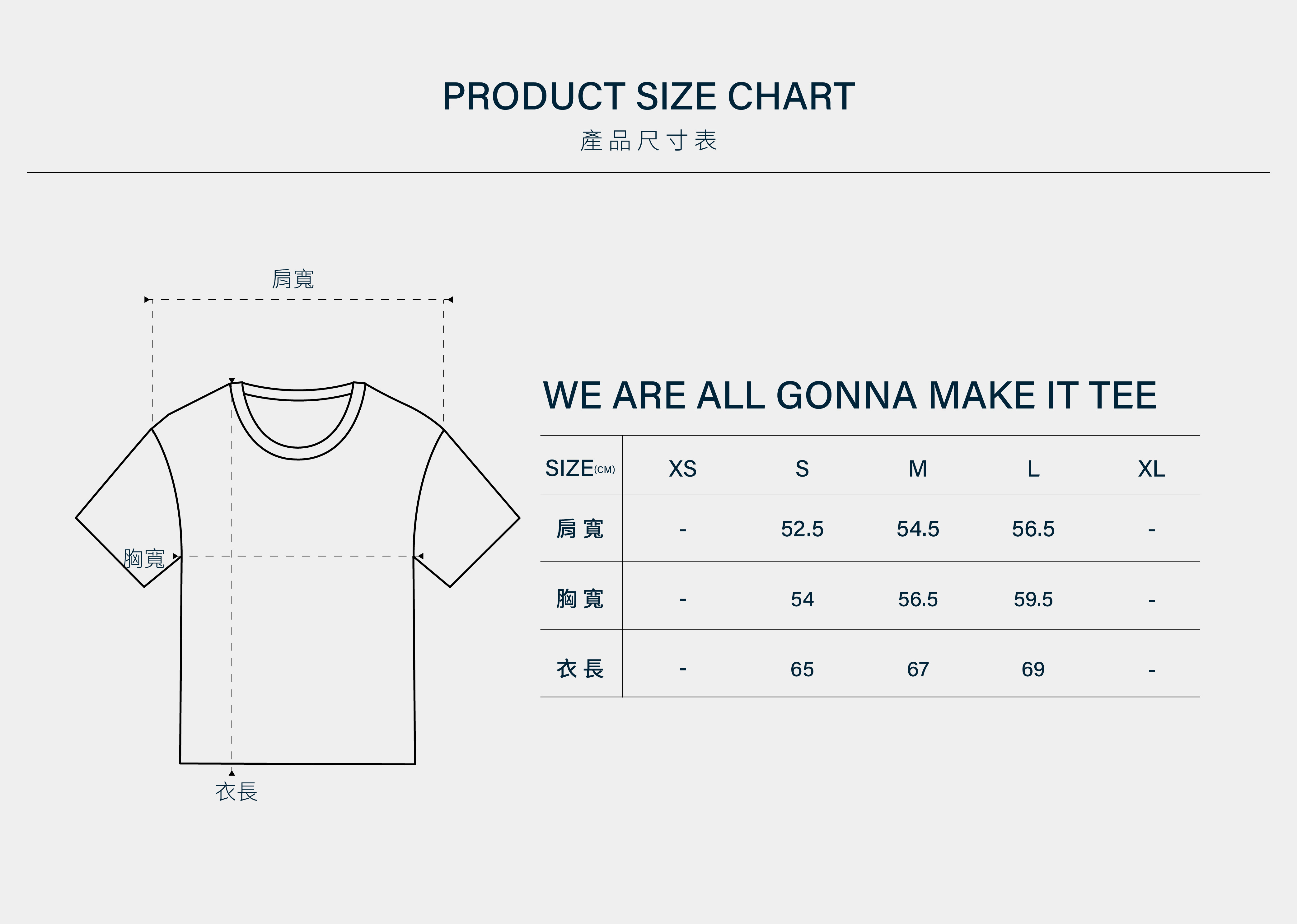
Task: Click the 肩寬 label above the T-shirt diagram
Action: tap(293, 279)
